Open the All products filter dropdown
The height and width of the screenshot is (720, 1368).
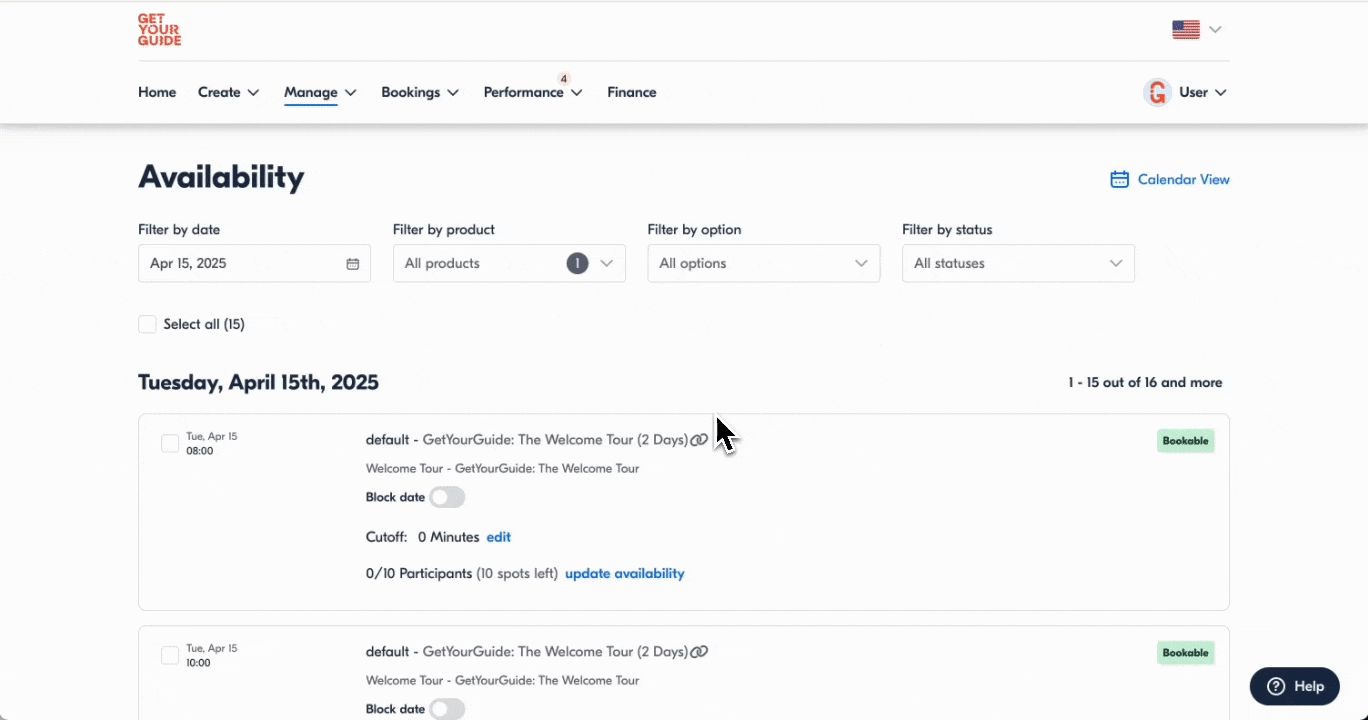tap(509, 263)
